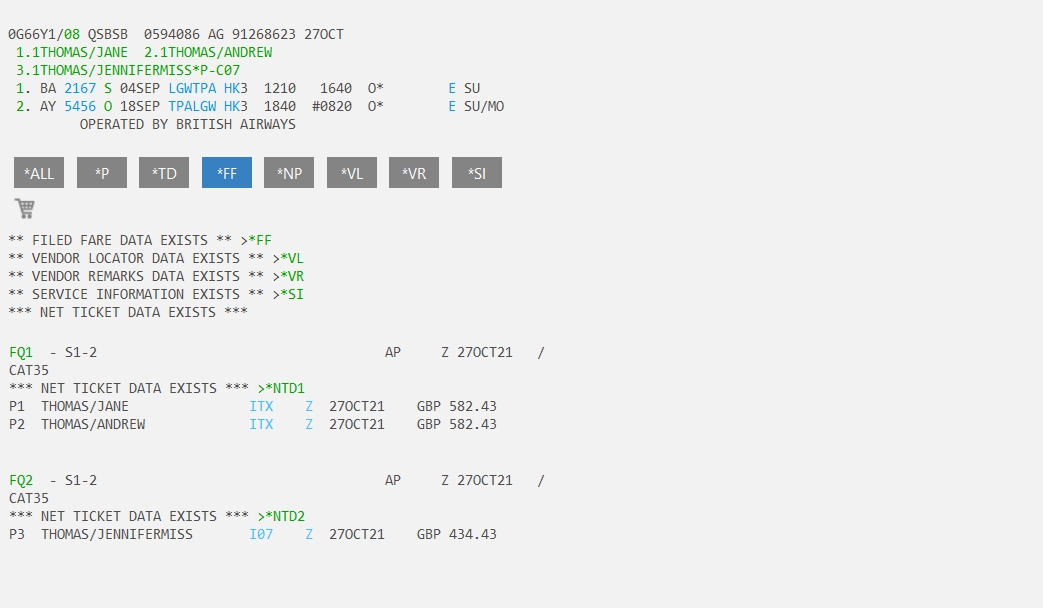Click the E indicator on the SU row
The width and height of the screenshot is (1043, 608).
452,88
